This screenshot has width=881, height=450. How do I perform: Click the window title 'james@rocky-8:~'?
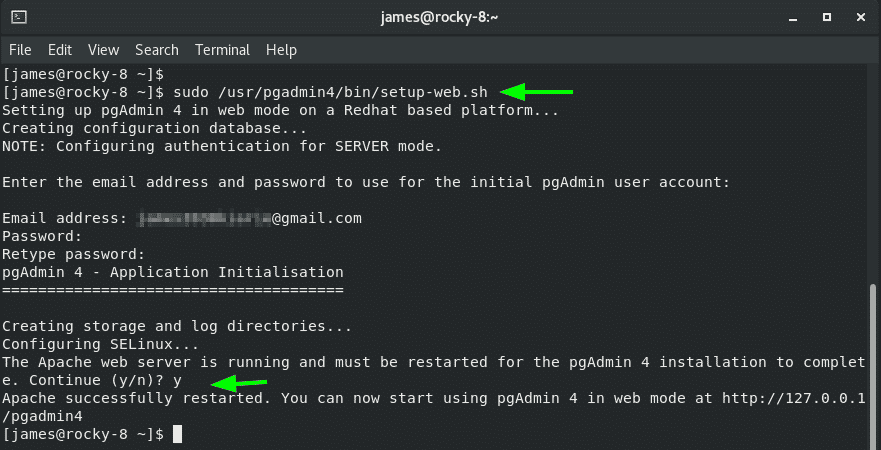(x=439, y=17)
